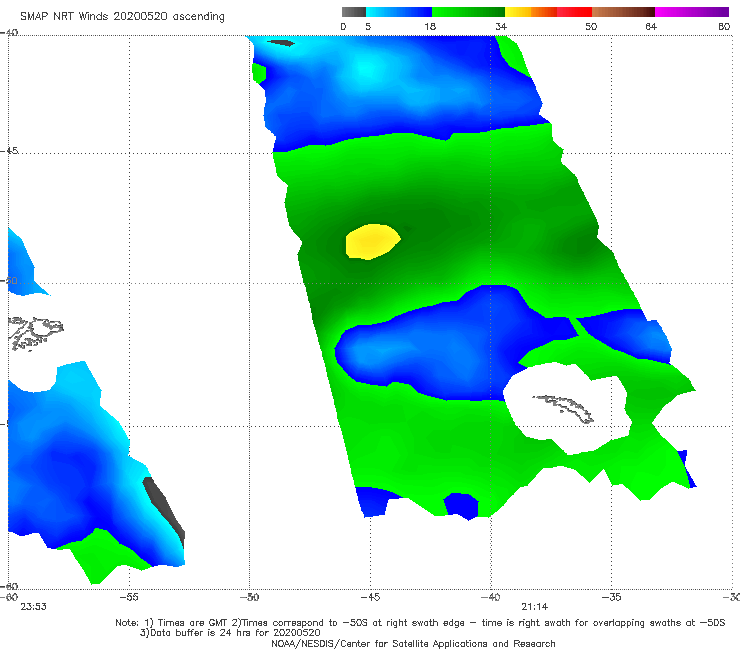740x650 pixels.
Task: Click the green segment of the color bar
Action: pyautogui.click(x=468, y=12)
